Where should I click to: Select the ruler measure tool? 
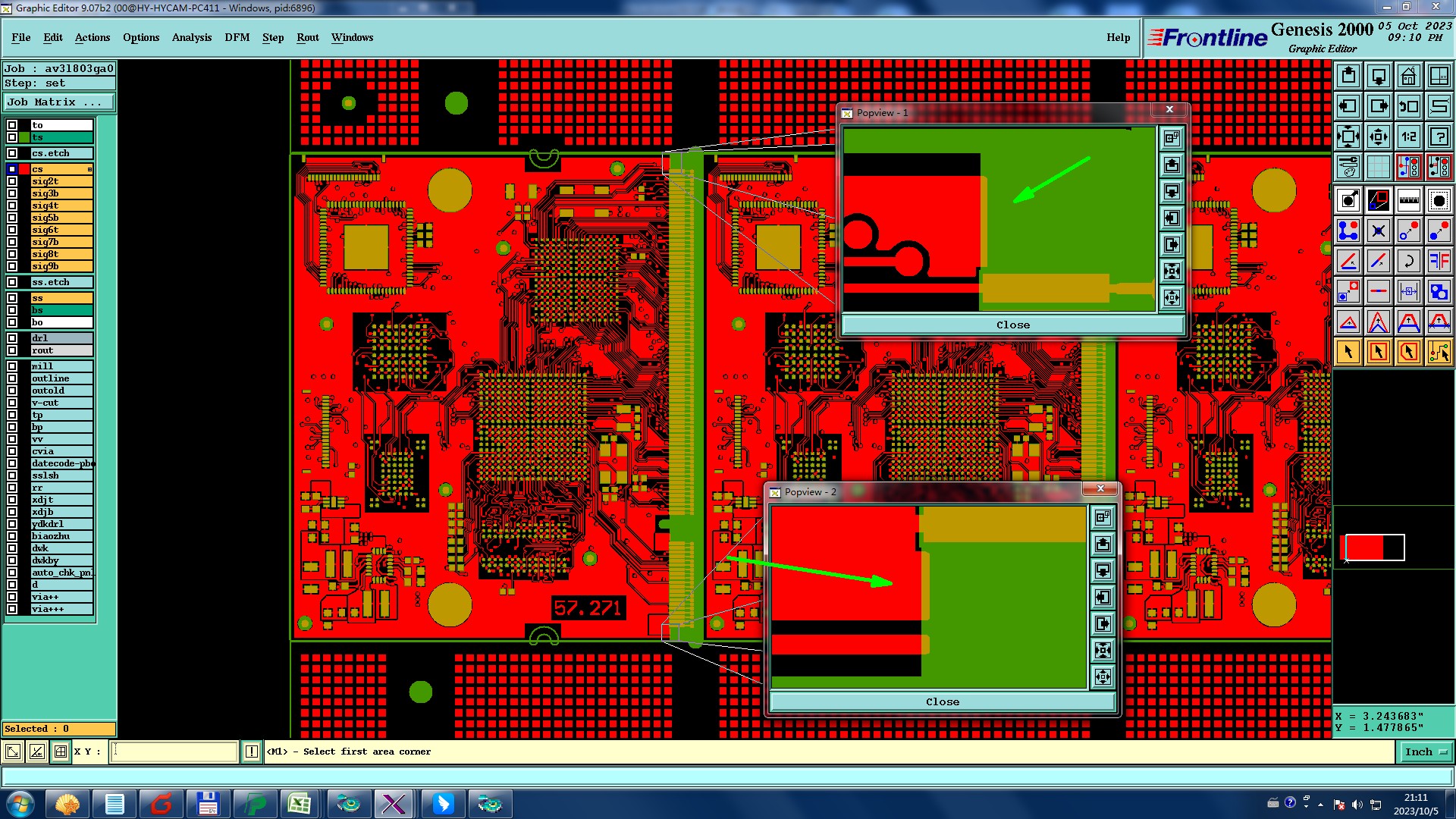[x=1408, y=200]
